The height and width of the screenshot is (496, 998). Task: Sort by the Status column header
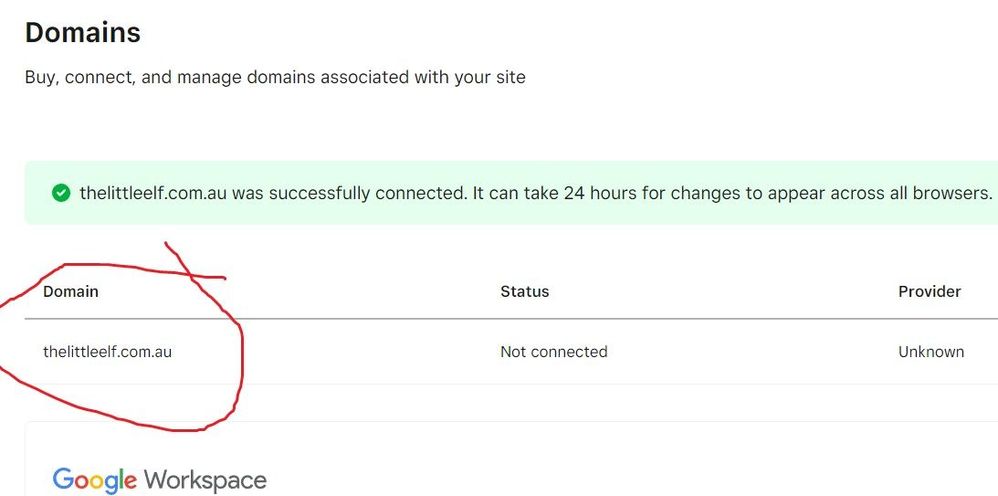coord(524,292)
